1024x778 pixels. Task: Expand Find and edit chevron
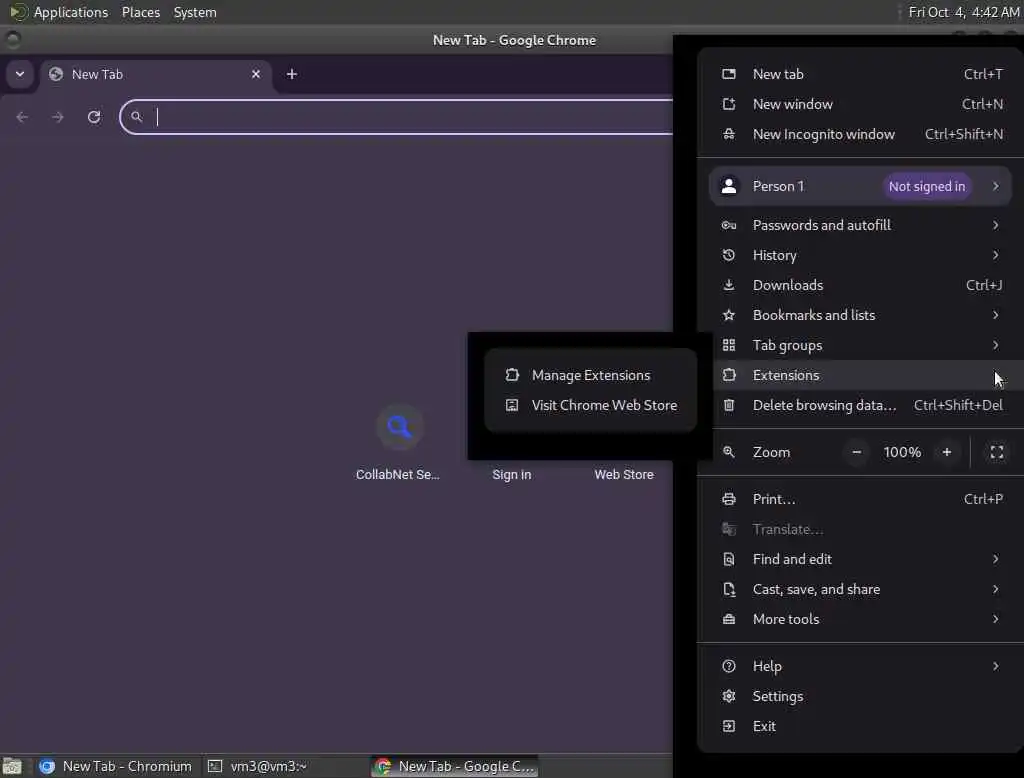pos(995,560)
